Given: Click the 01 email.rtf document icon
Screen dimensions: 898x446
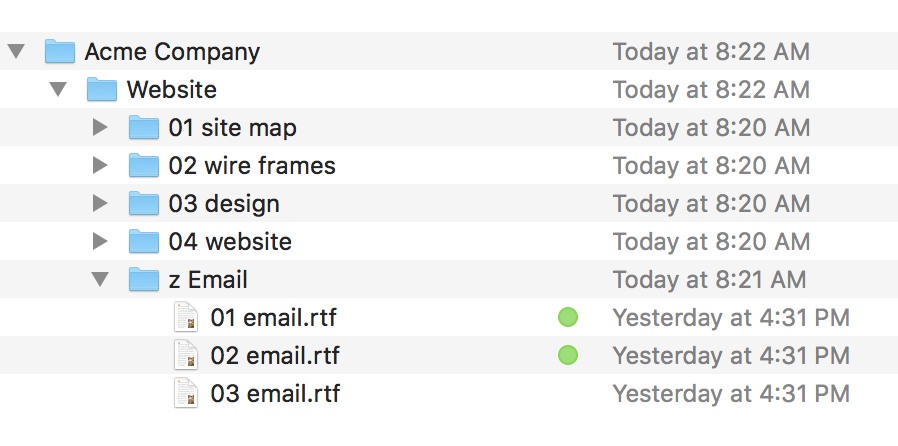Looking at the screenshot, I should click(186, 318).
